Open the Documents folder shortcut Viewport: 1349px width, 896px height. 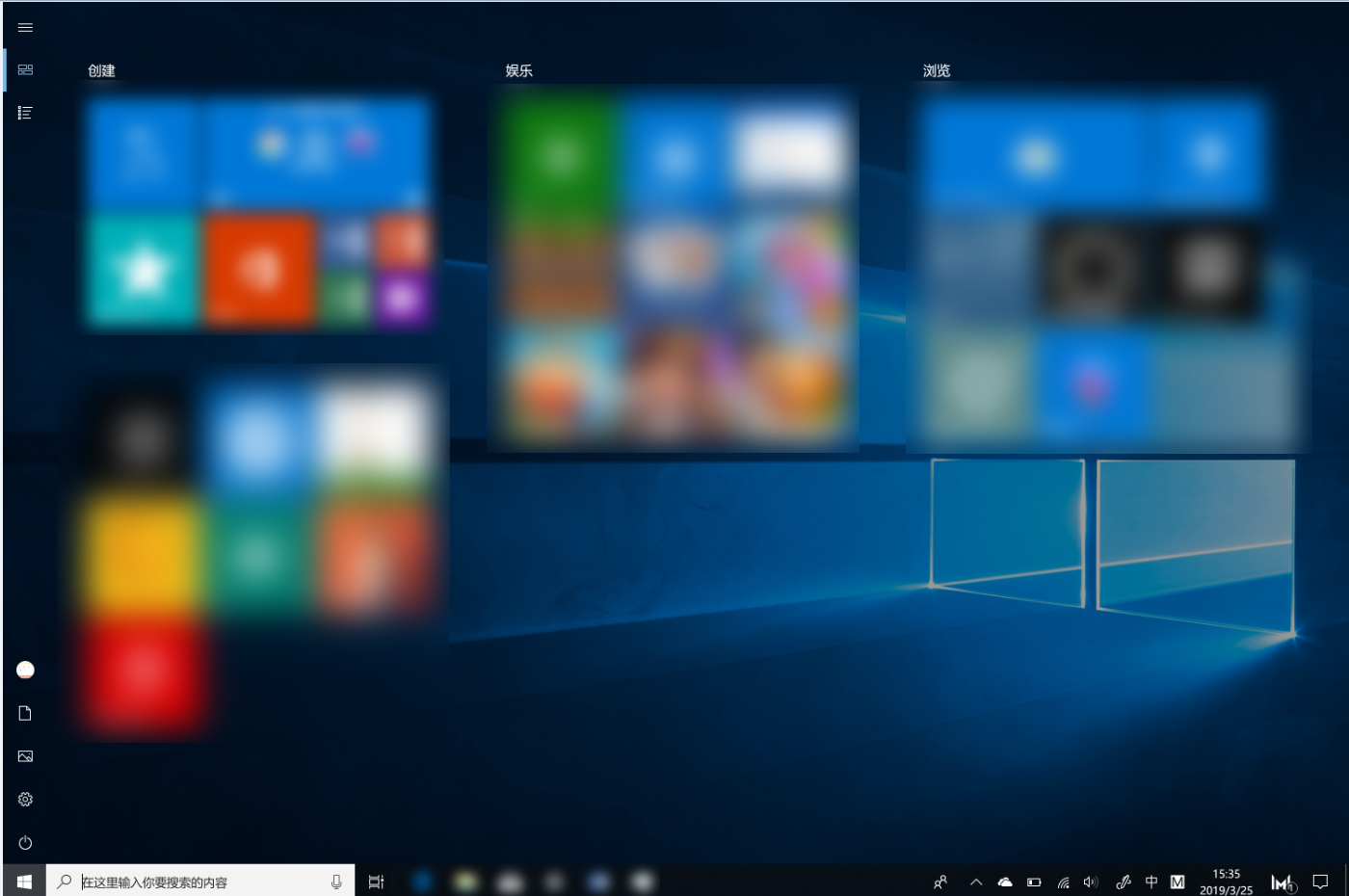pos(25,713)
